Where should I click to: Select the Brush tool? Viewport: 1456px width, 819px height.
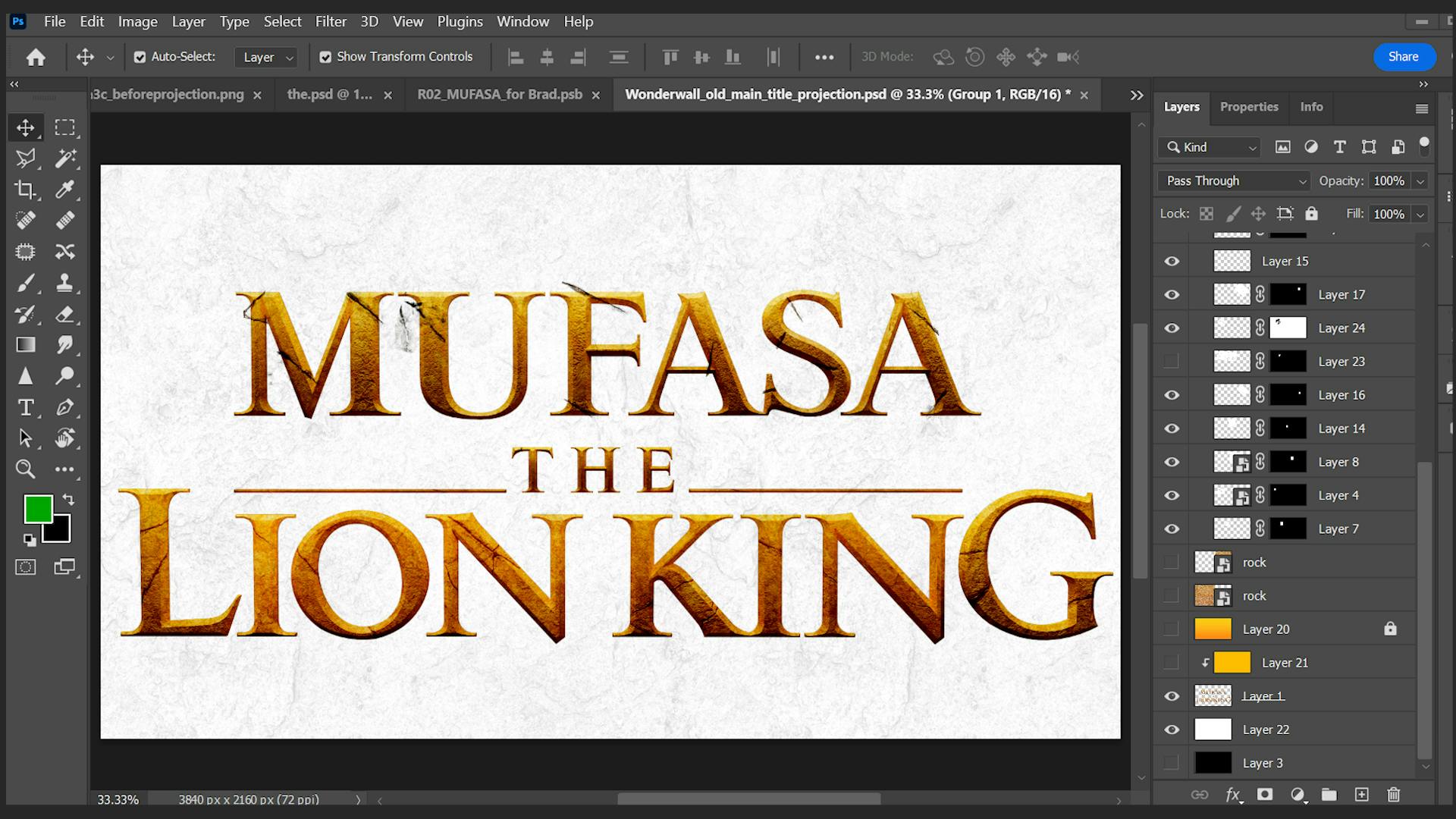pyautogui.click(x=25, y=284)
